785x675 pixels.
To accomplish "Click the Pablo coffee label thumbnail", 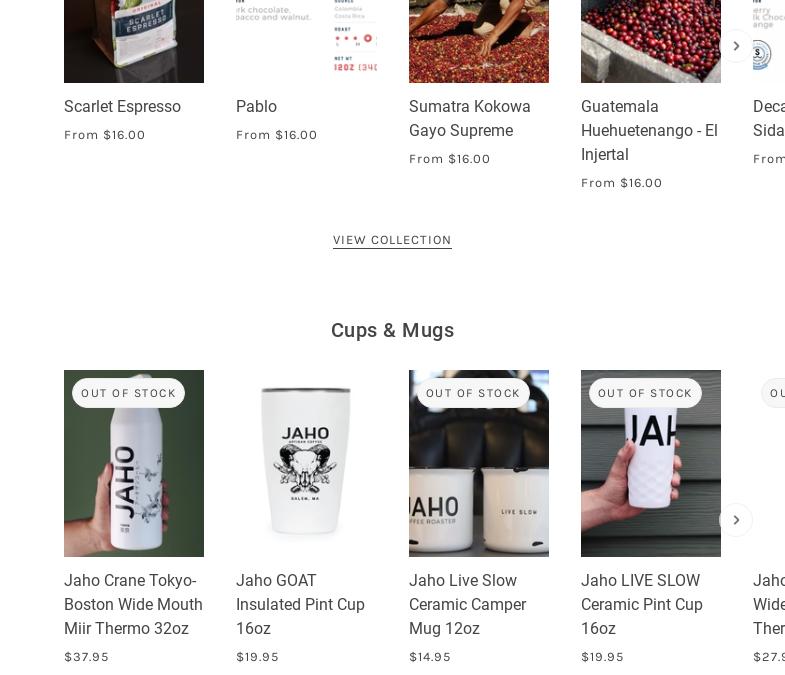I will click(x=306, y=41).
